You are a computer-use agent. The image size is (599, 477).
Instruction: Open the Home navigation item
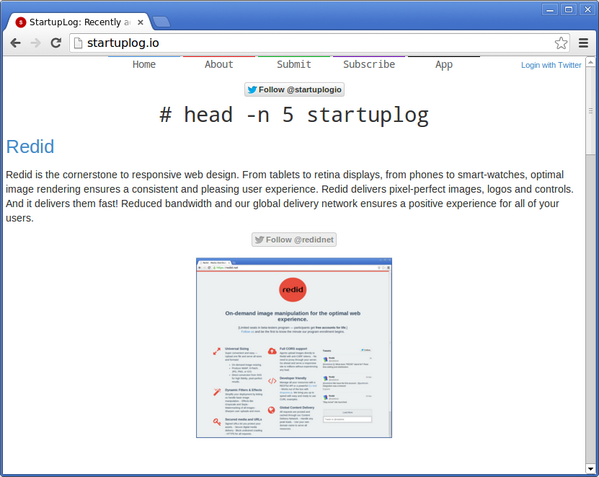coord(144,64)
